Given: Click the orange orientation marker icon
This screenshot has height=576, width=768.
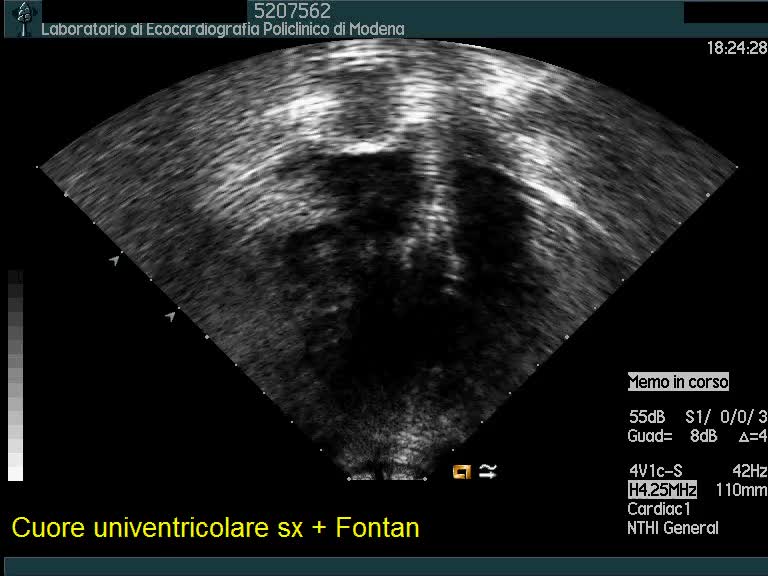Looking at the screenshot, I should point(462,471).
